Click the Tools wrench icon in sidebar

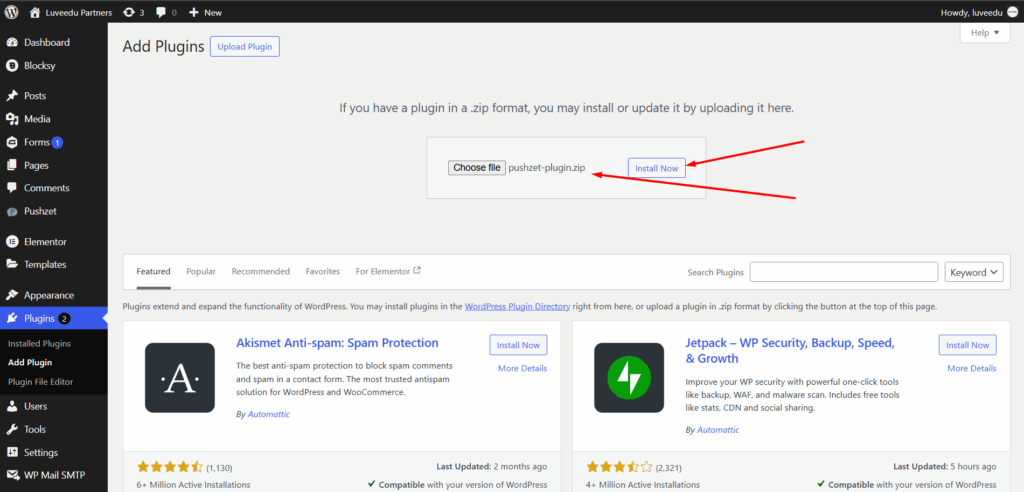(12, 429)
